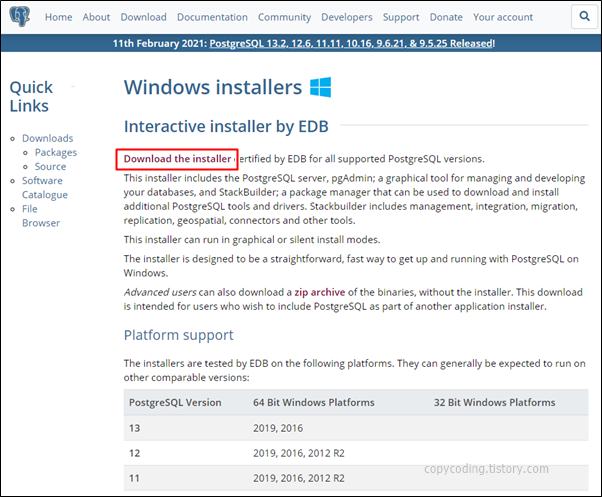Click the Download the installer link
Image resolution: width=602 pixels, height=497 pixels.
coord(177,159)
